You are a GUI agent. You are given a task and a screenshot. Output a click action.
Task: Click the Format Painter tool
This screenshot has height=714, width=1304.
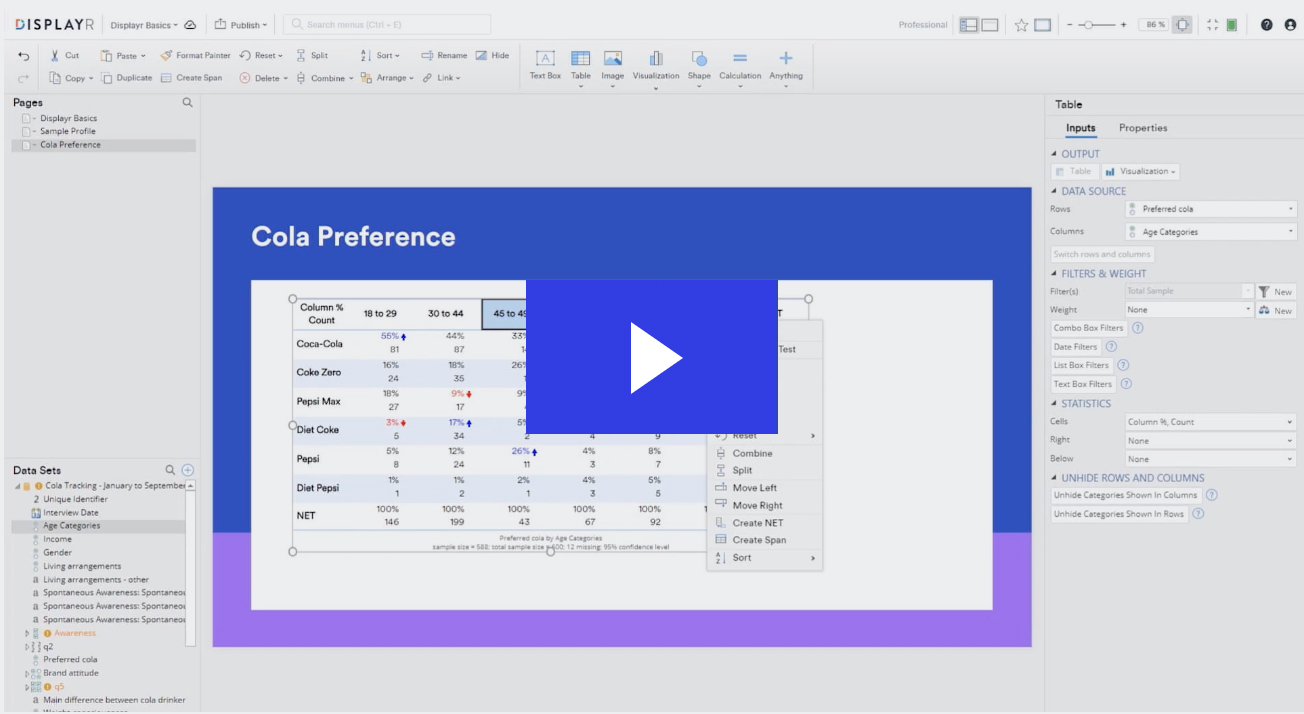tap(196, 55)
